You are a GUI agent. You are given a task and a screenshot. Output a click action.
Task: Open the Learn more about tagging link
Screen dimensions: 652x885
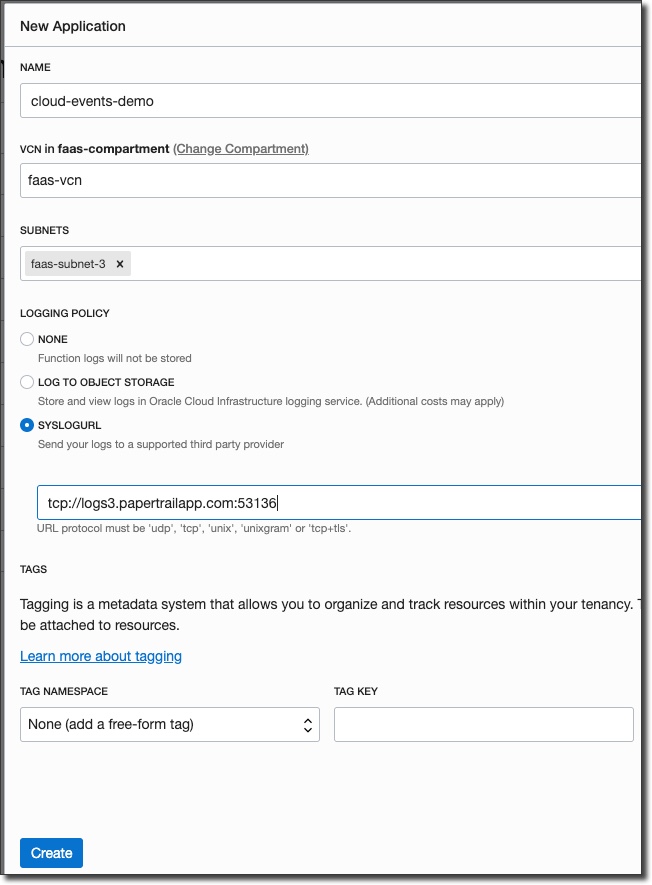point(101,656)
